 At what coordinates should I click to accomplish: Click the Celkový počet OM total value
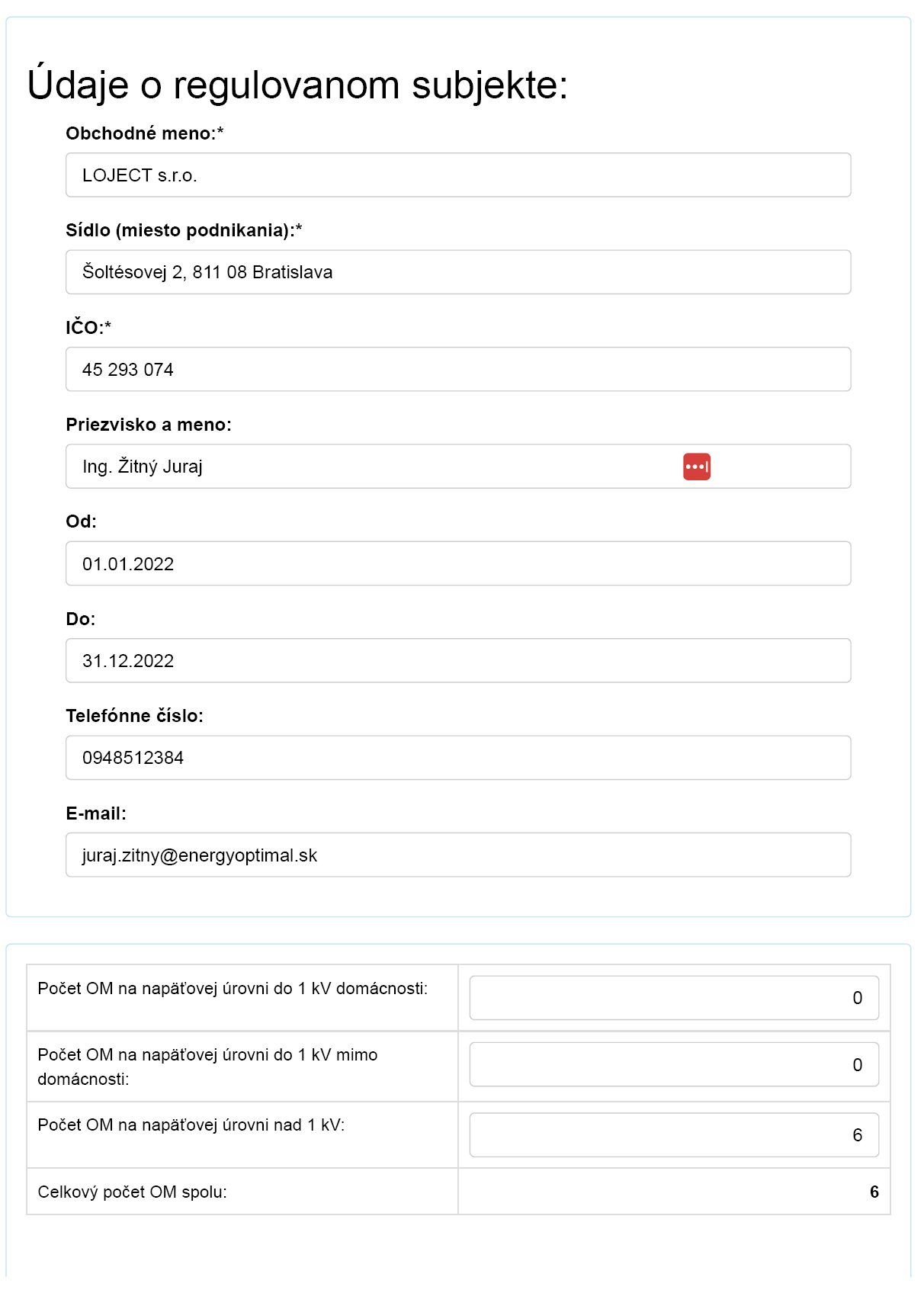(874, 1192)
